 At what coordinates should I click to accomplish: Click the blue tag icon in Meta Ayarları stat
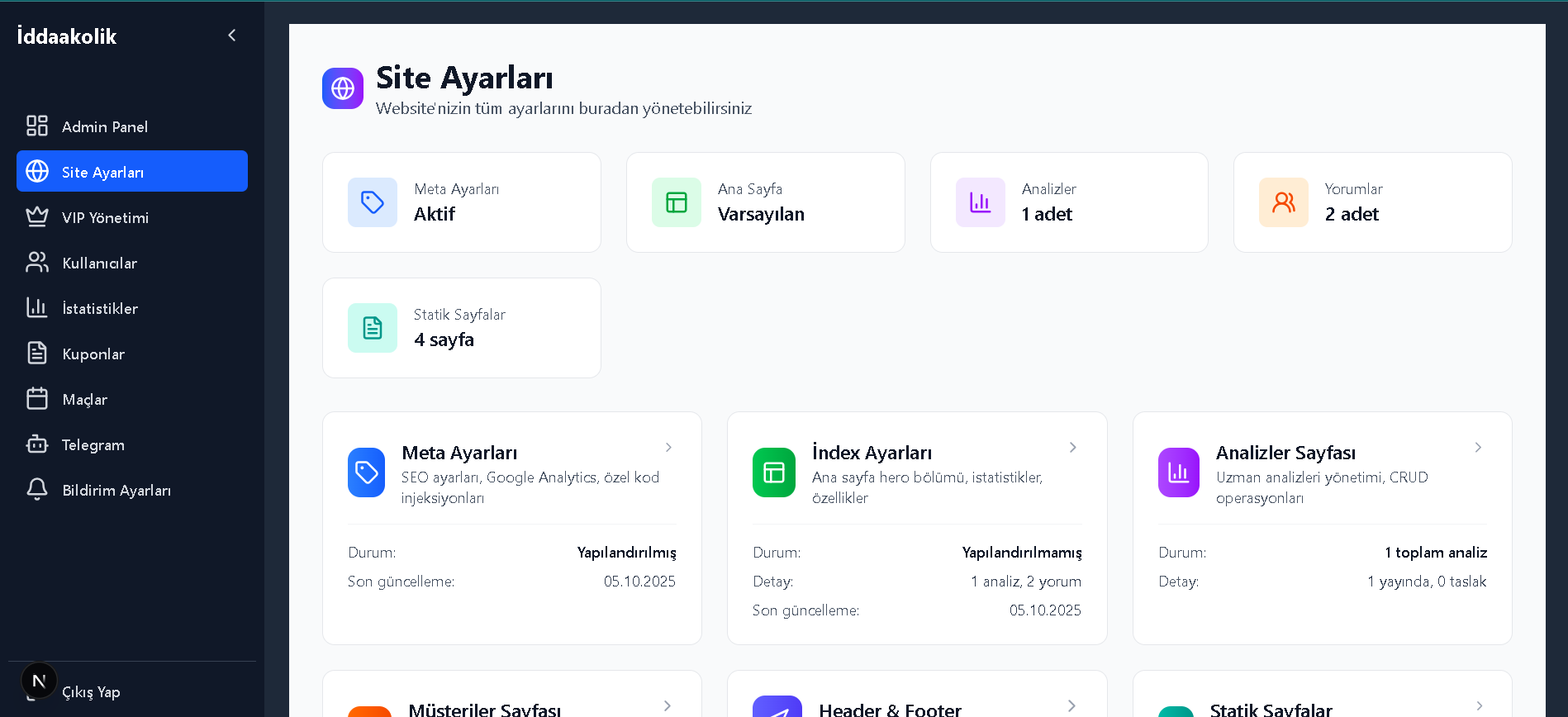[373, 202]
